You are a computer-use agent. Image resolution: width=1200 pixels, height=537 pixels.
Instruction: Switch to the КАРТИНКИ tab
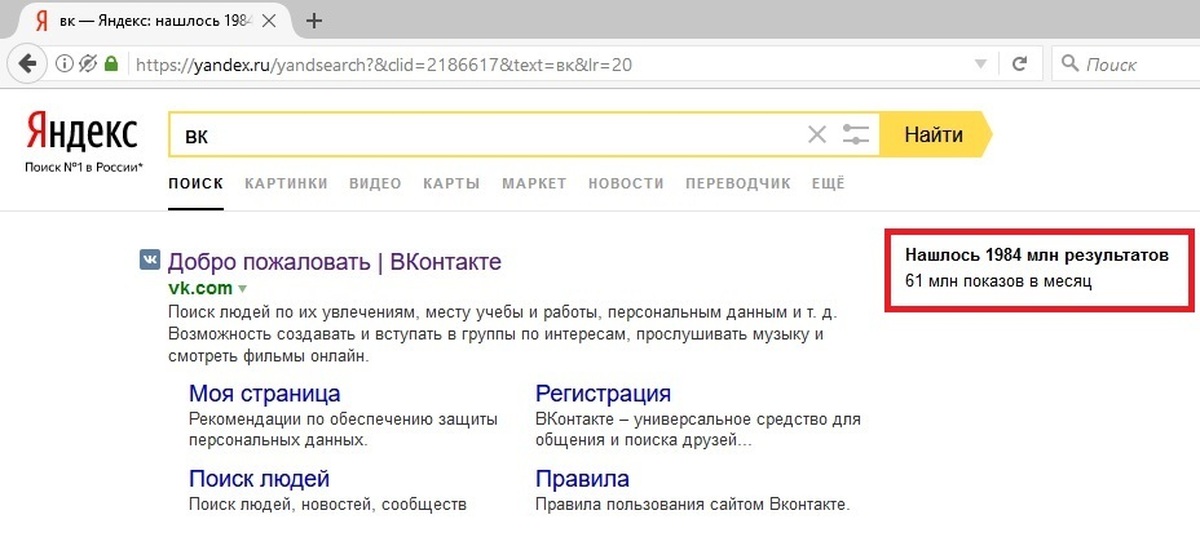point(286,183)
